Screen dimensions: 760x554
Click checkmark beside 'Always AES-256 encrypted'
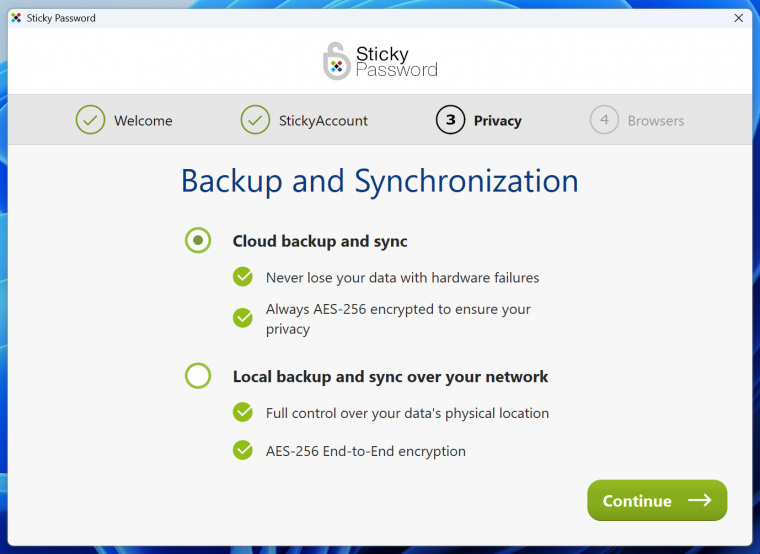(243, 318)
